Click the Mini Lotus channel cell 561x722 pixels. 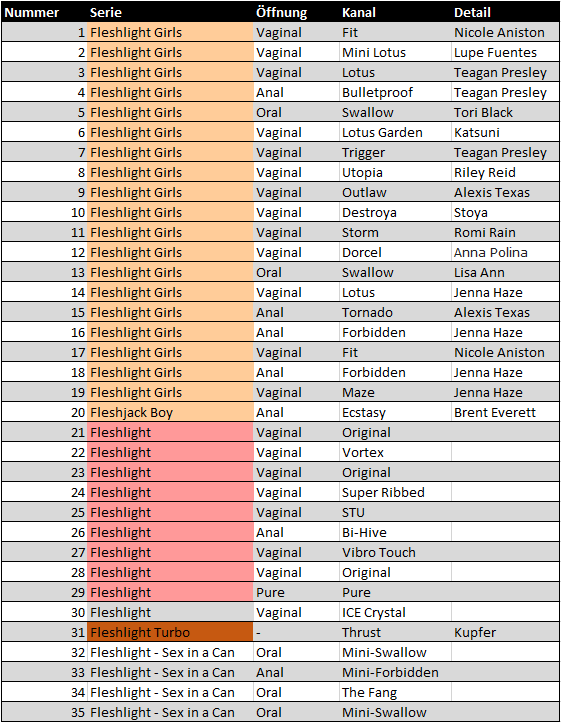[x=395, y=52]
